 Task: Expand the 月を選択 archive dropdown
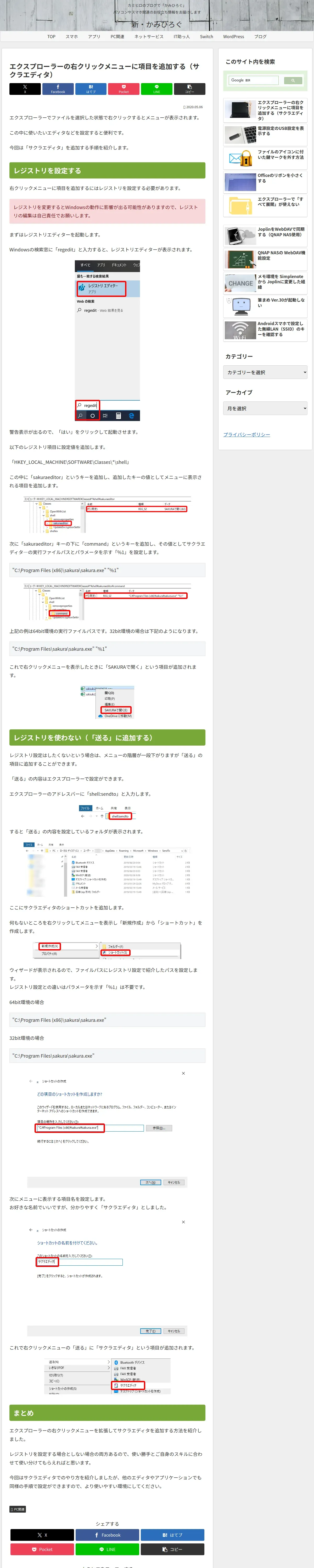(265, 408)
